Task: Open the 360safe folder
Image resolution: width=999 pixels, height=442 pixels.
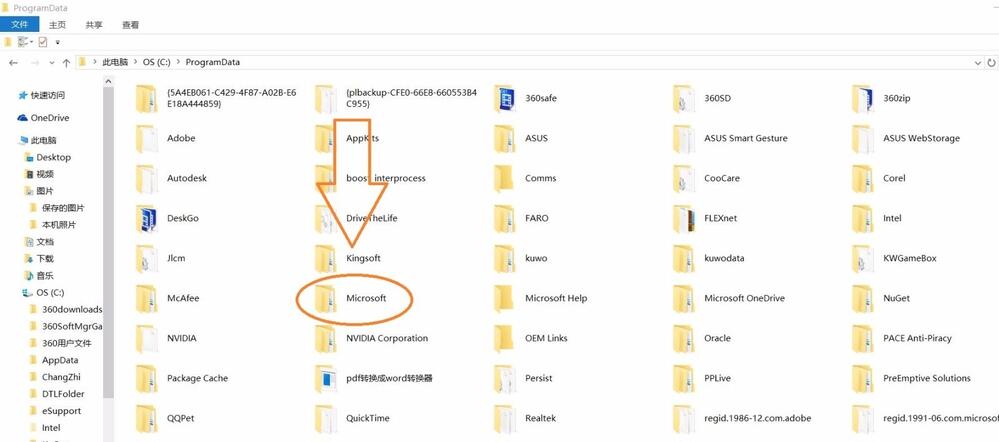Action: pos(525,98)
